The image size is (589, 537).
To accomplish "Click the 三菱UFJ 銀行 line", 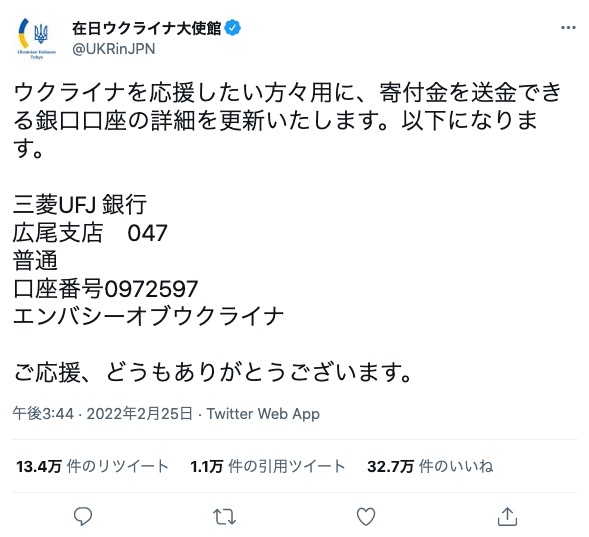I will tap(80, 204).
